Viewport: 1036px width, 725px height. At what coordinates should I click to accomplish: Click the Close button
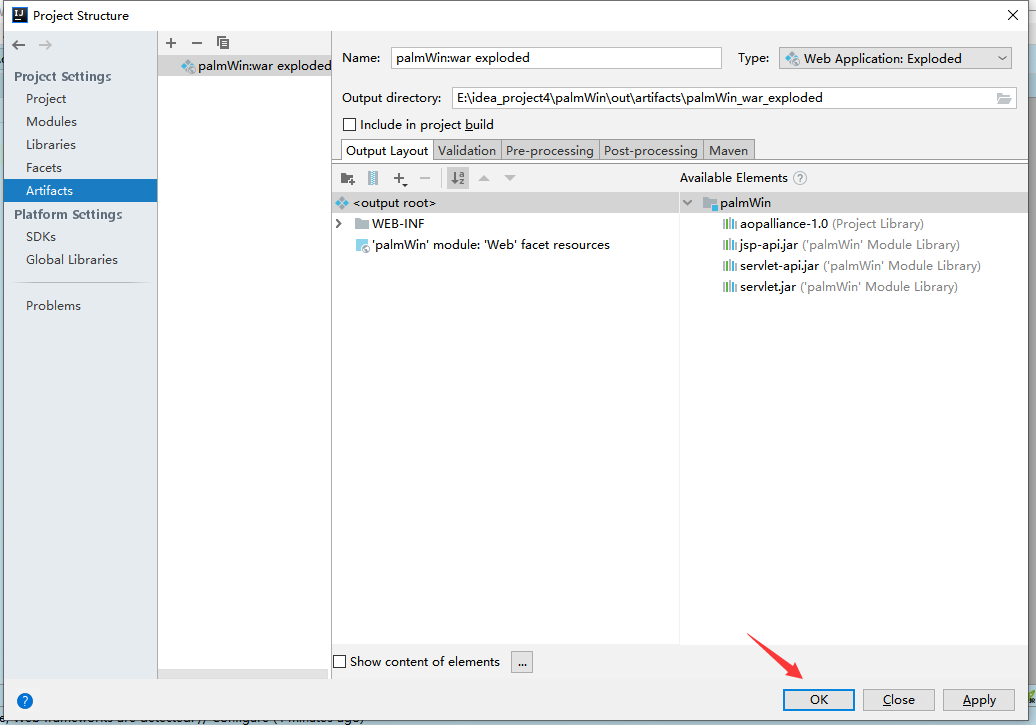pos(899,700)
